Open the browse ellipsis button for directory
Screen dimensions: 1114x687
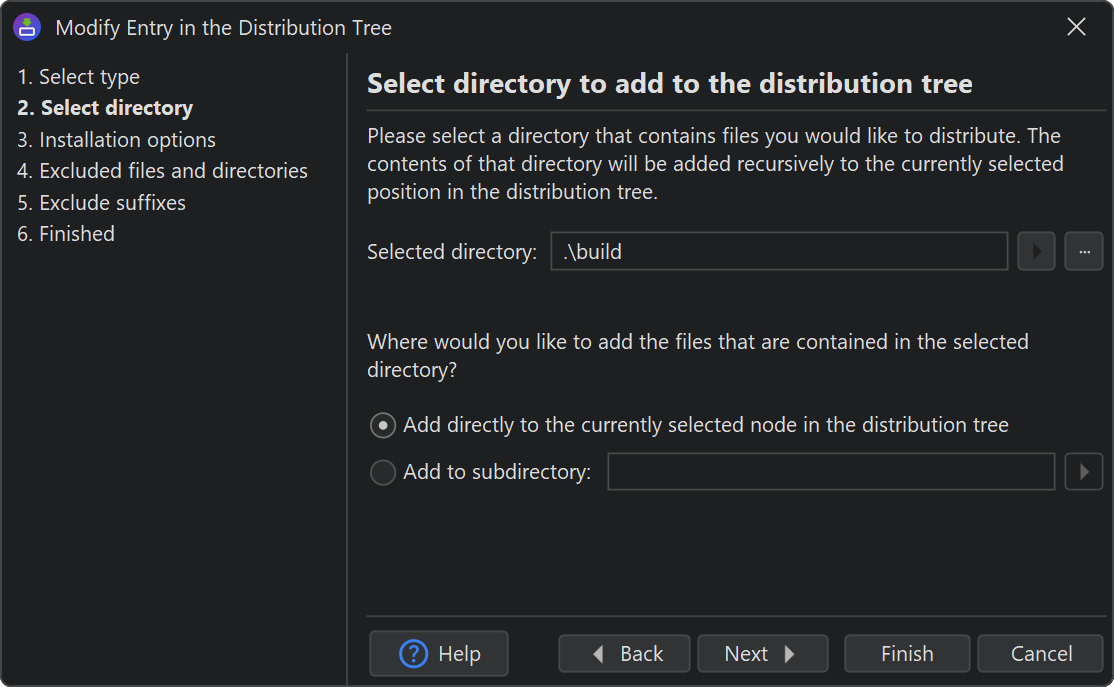[x=1083, y=252]
